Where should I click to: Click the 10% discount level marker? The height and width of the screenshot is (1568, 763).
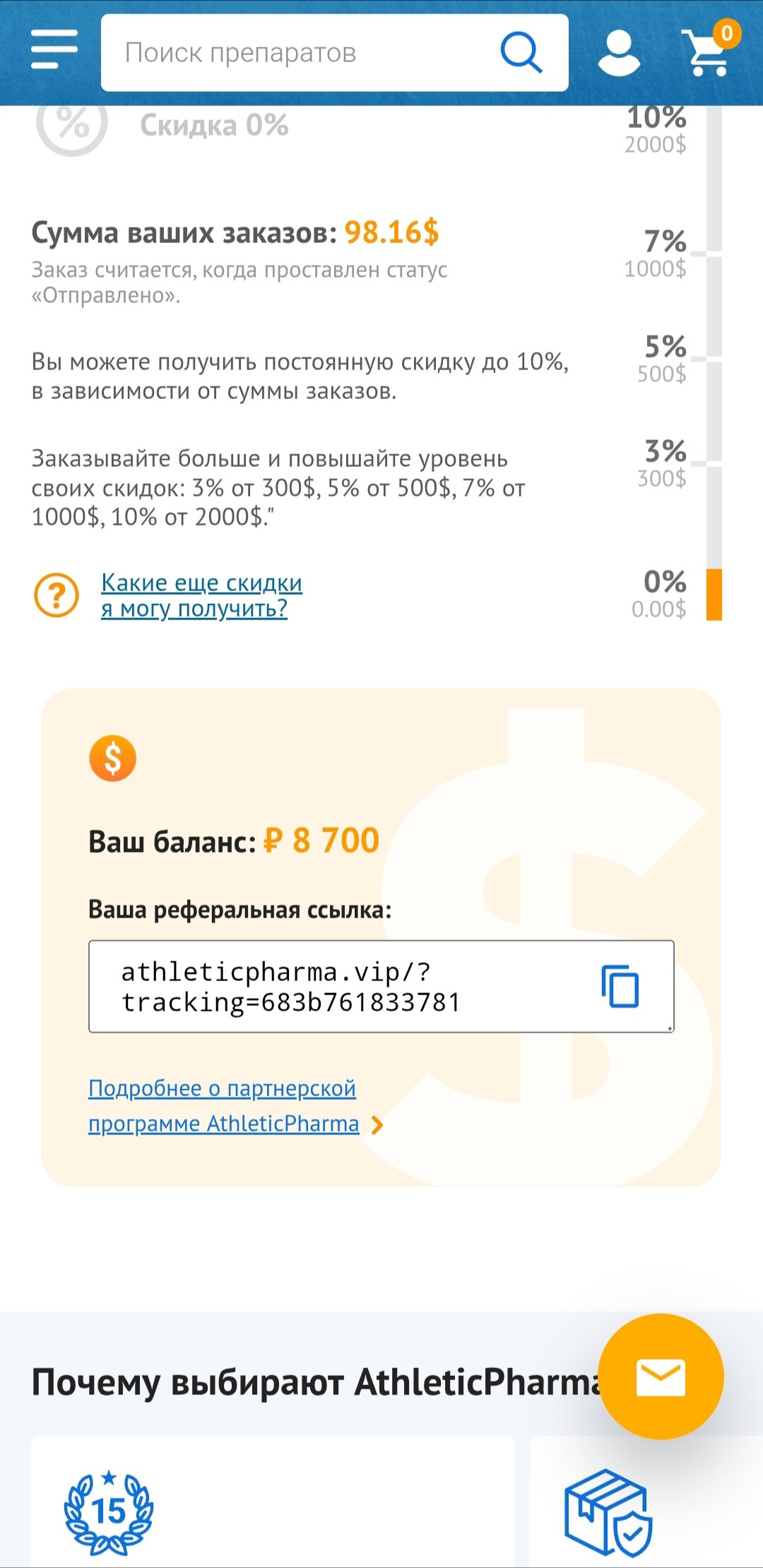pyautogui.click(x=656, y=129)
